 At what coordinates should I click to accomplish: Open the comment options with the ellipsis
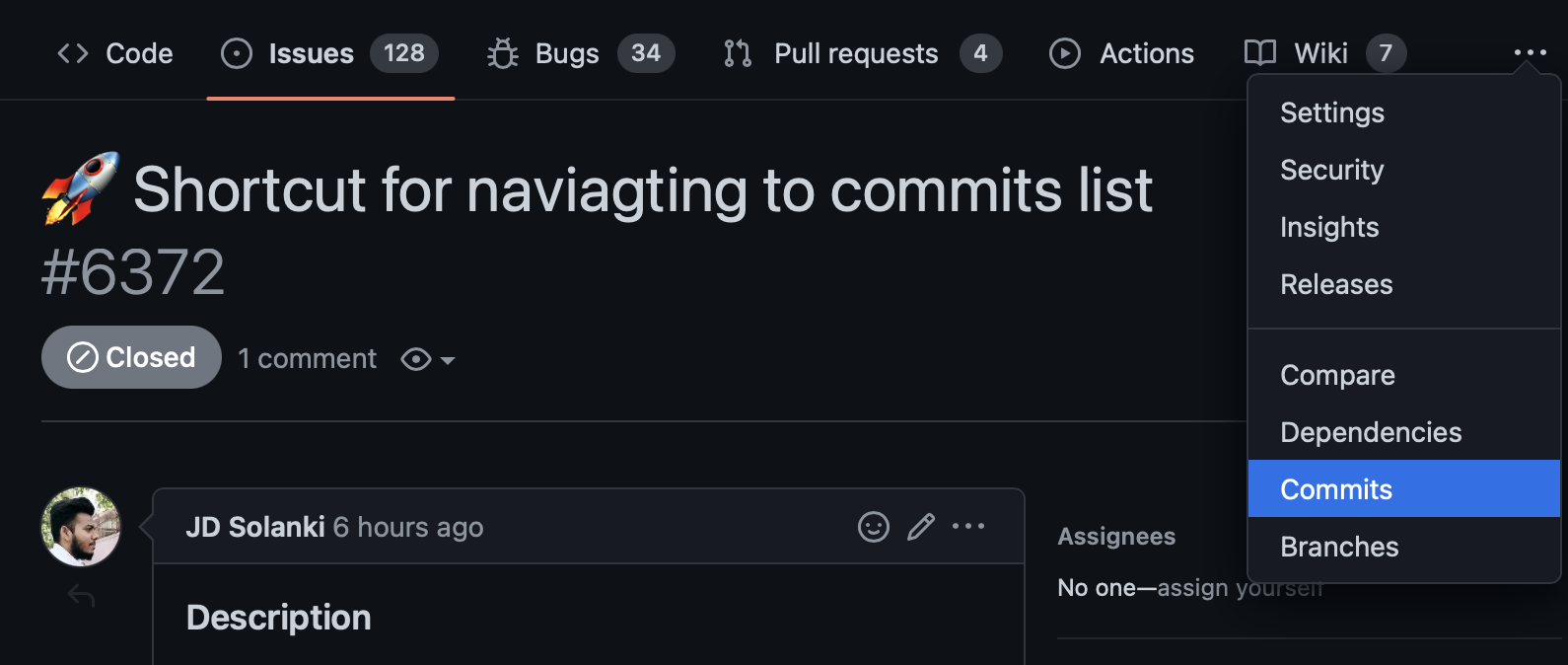[x=968, y=527]
